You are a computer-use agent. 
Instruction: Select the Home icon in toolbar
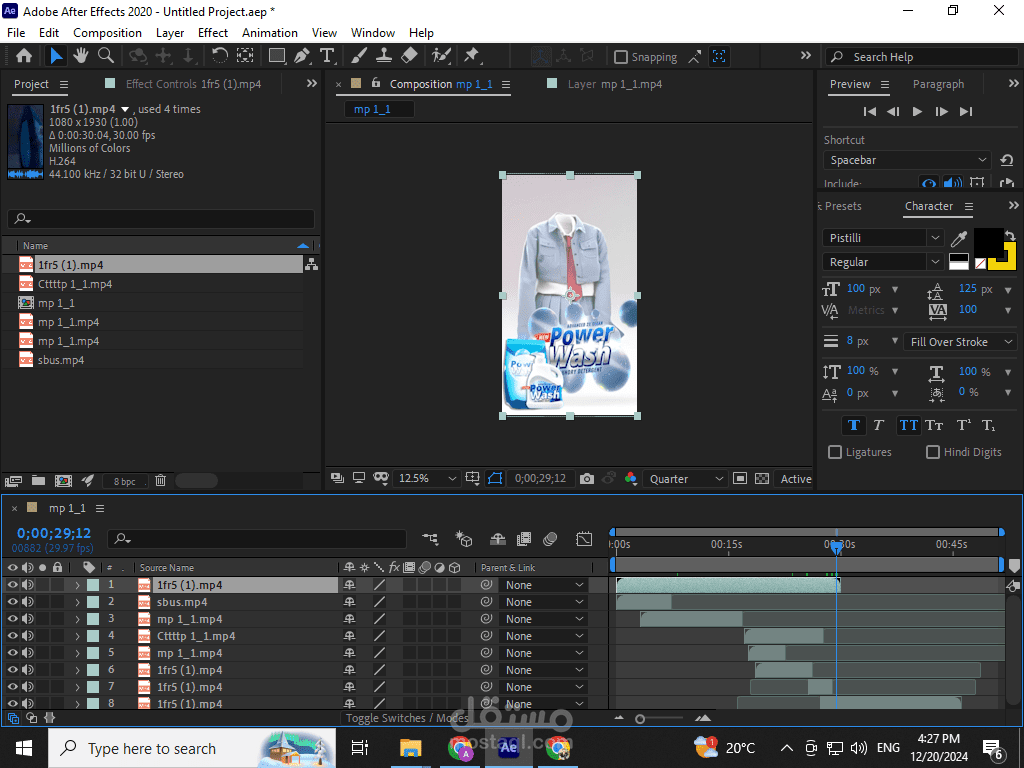24,56
